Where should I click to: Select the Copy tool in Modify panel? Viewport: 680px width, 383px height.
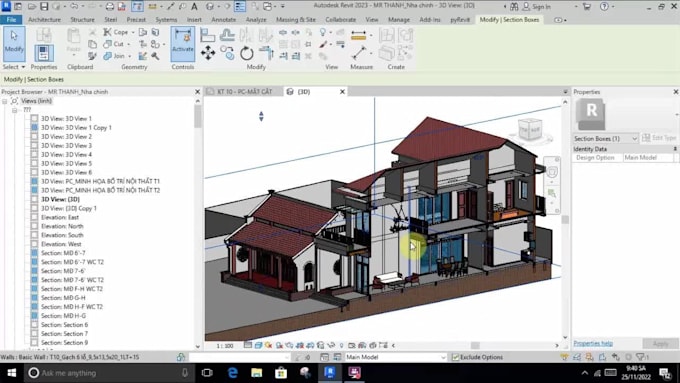pos(227,53)
